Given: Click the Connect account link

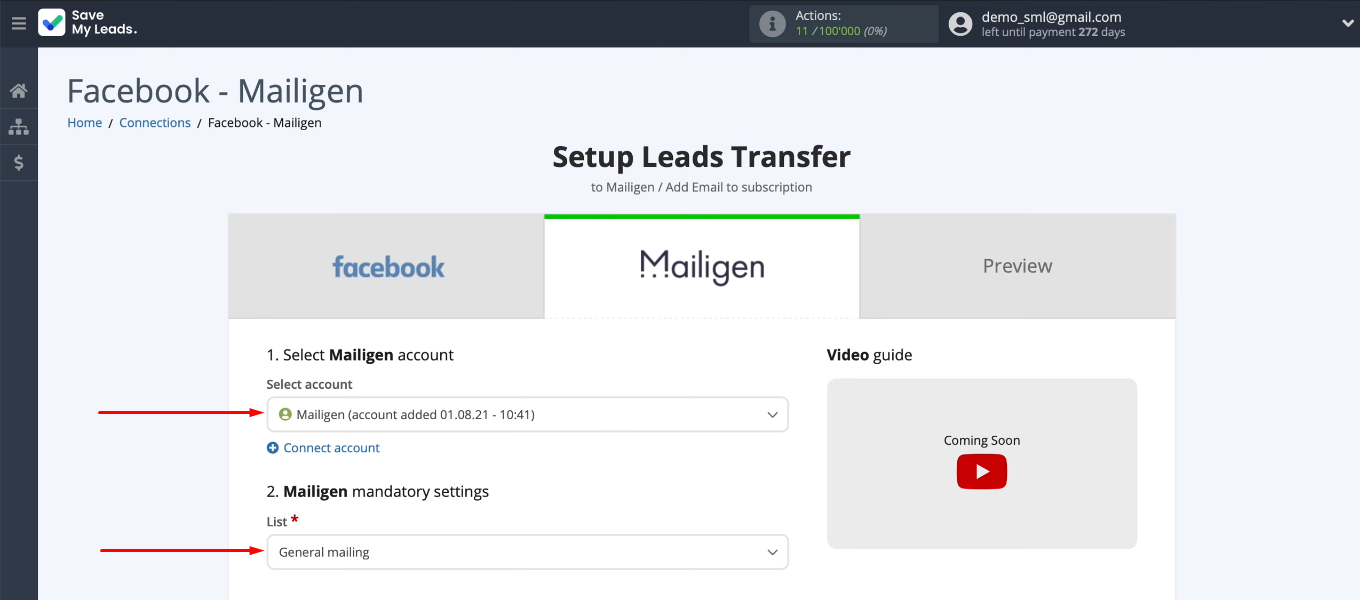Looking at the screenshot, I should point(331,448).
